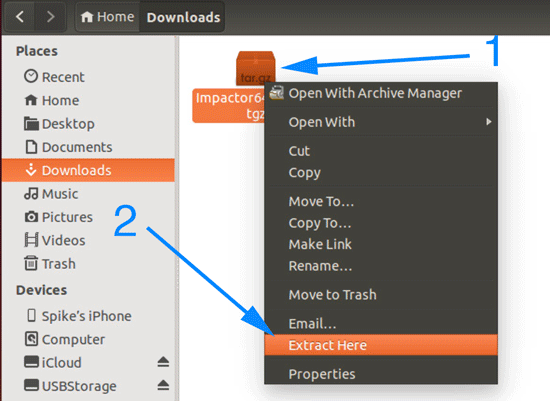Click the Home breadcrumb button
Viewport: 550px width, 401px height.
click(x=108, y=17)
